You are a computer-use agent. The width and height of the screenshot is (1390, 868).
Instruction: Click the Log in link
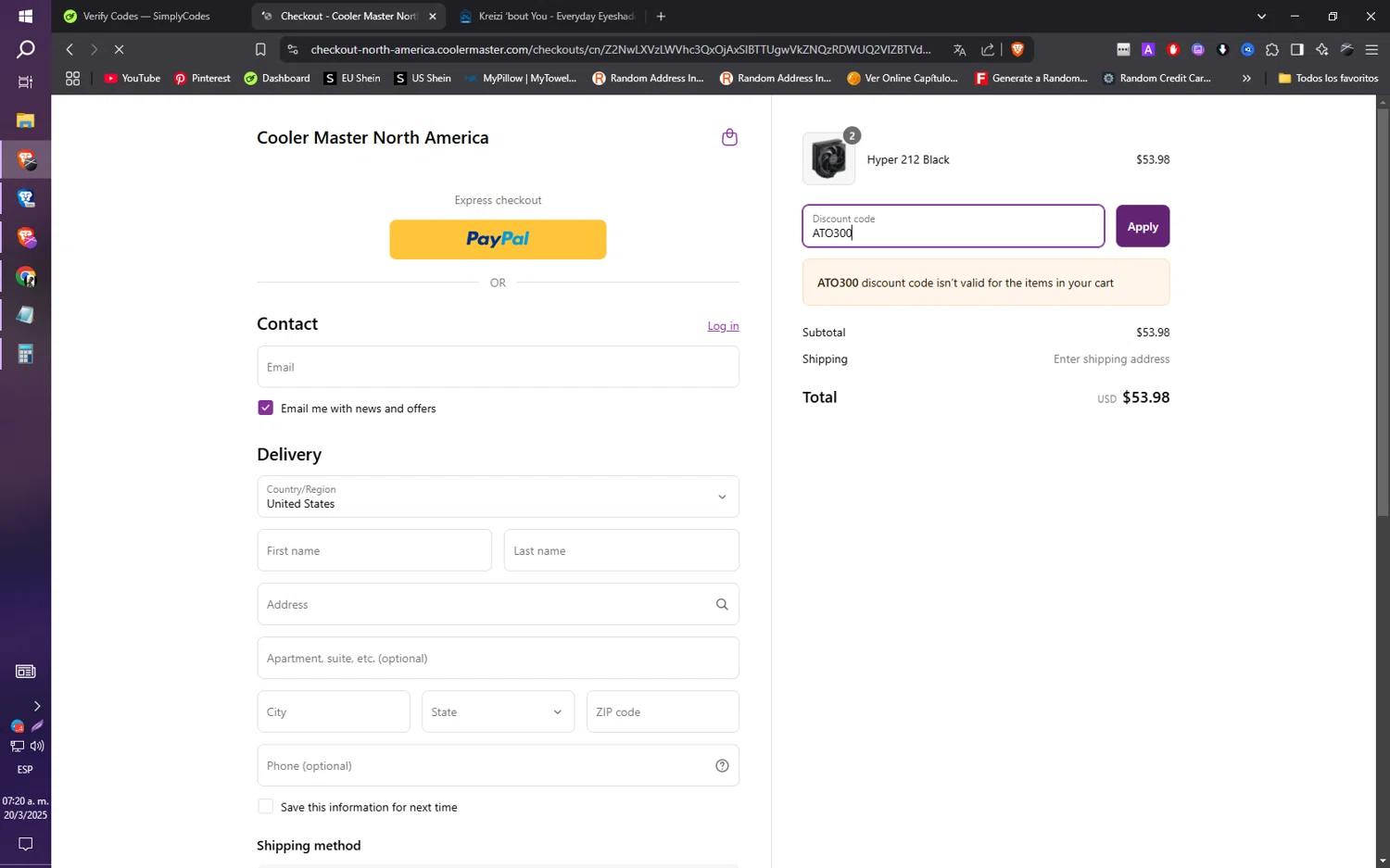tap(723, 326)
